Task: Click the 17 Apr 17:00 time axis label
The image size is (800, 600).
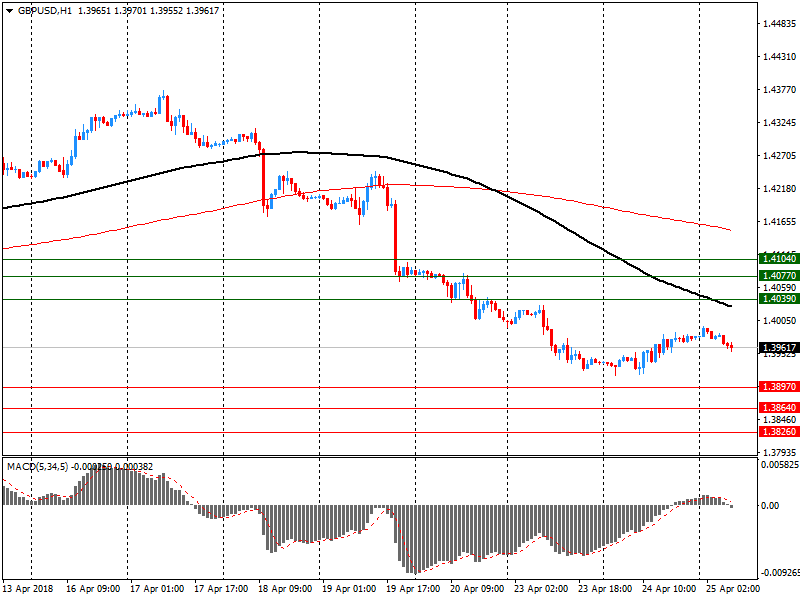Action: click(221, 589)
